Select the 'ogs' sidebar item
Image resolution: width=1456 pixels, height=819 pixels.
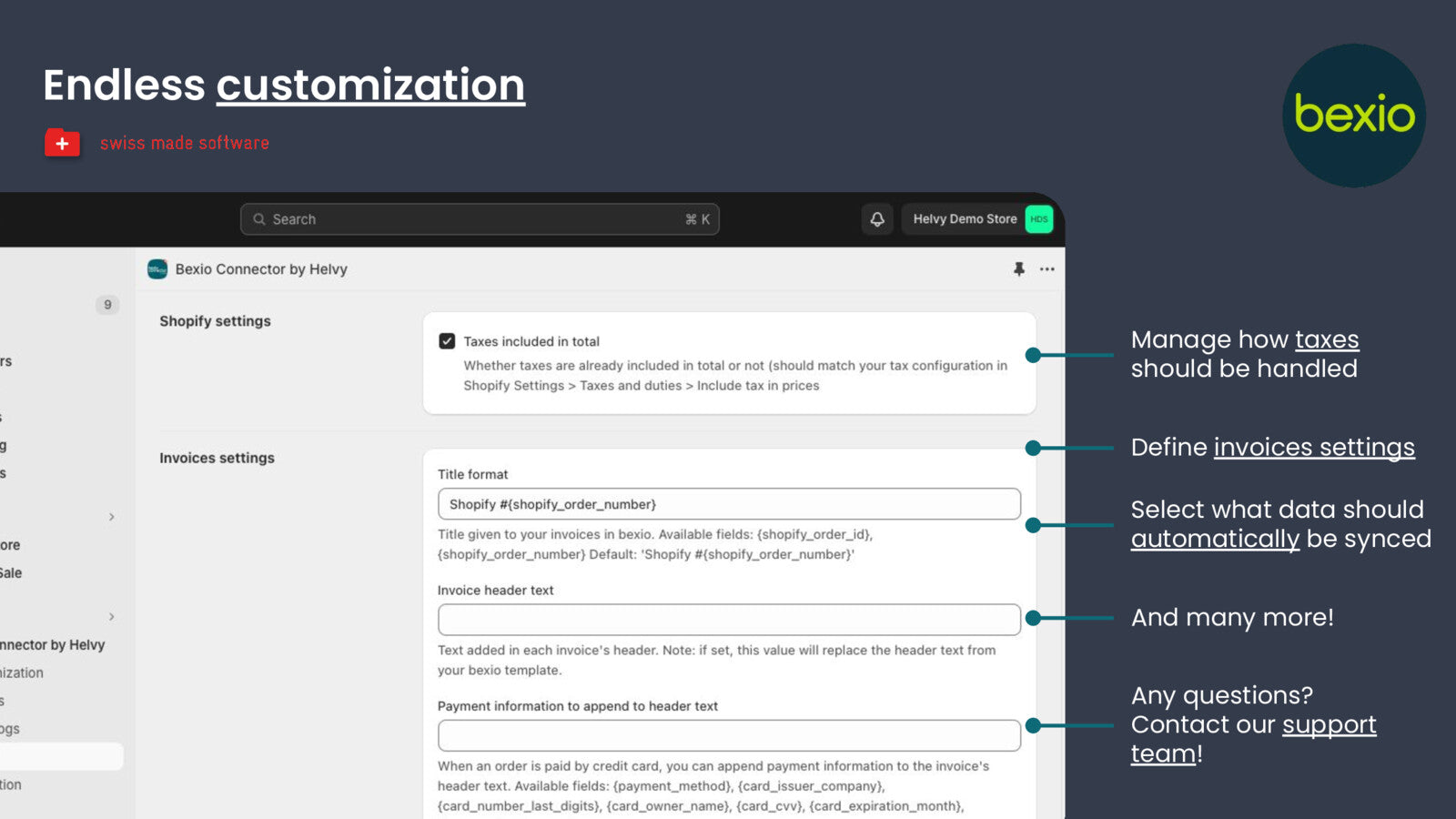(10, 729)
